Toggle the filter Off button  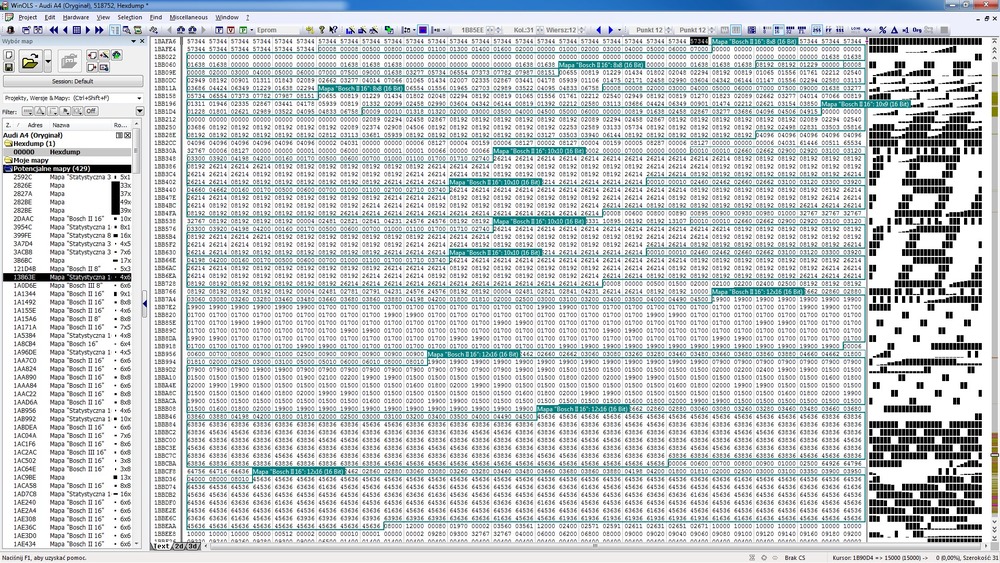pyautogui.click(x=90, y=111)
